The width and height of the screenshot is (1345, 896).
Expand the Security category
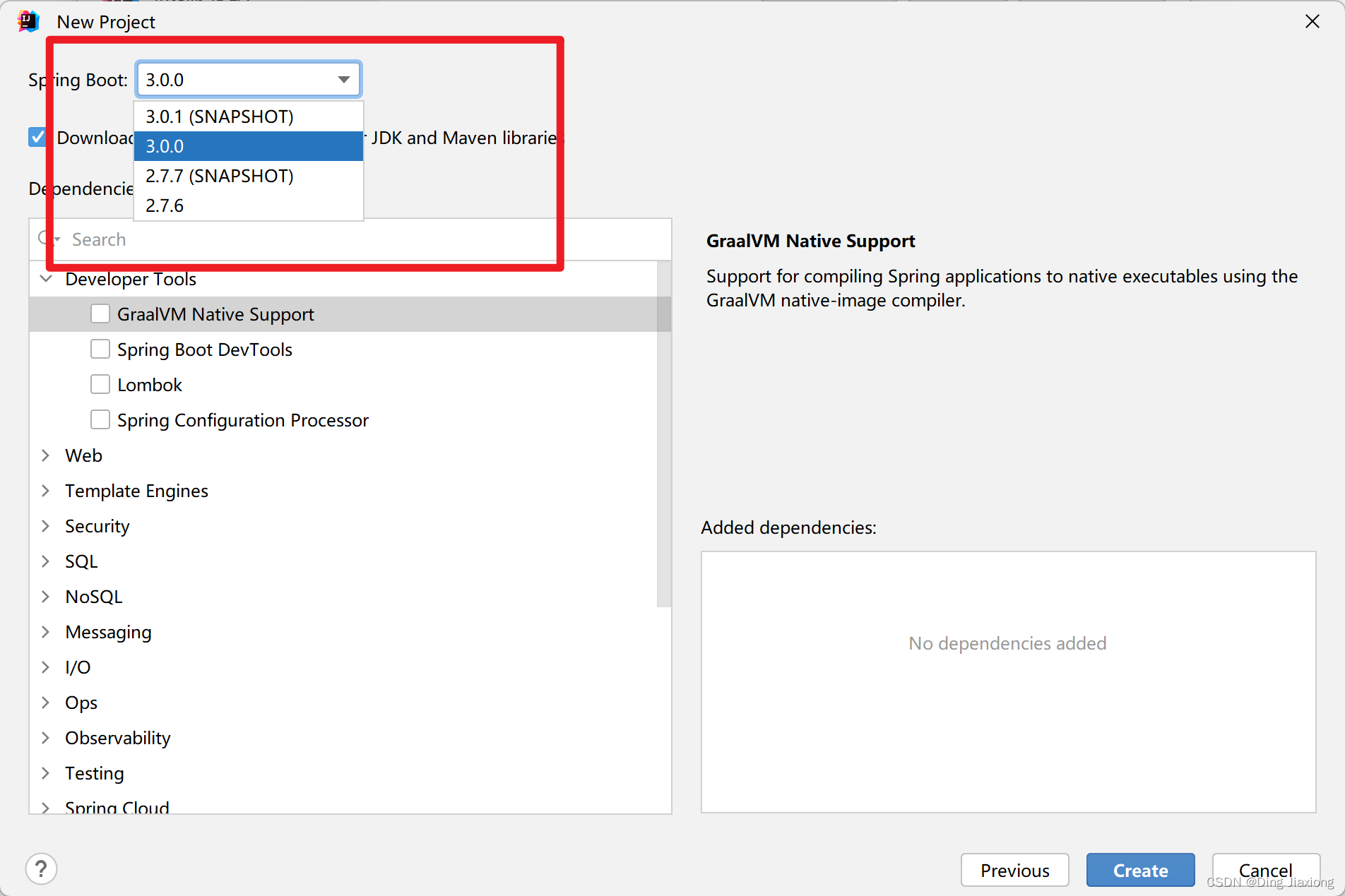click(46, 526)
